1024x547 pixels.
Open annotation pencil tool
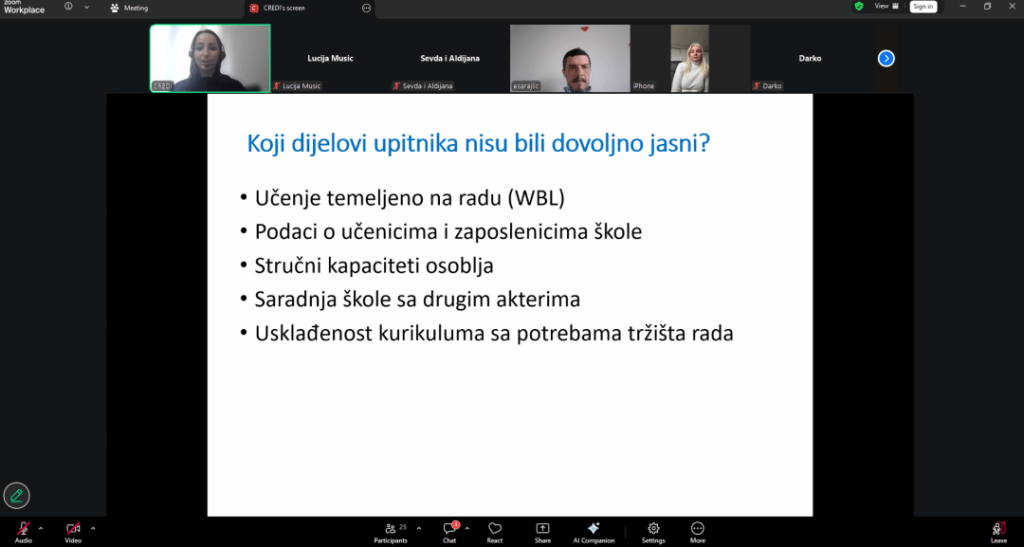click(x=16, y=495)
